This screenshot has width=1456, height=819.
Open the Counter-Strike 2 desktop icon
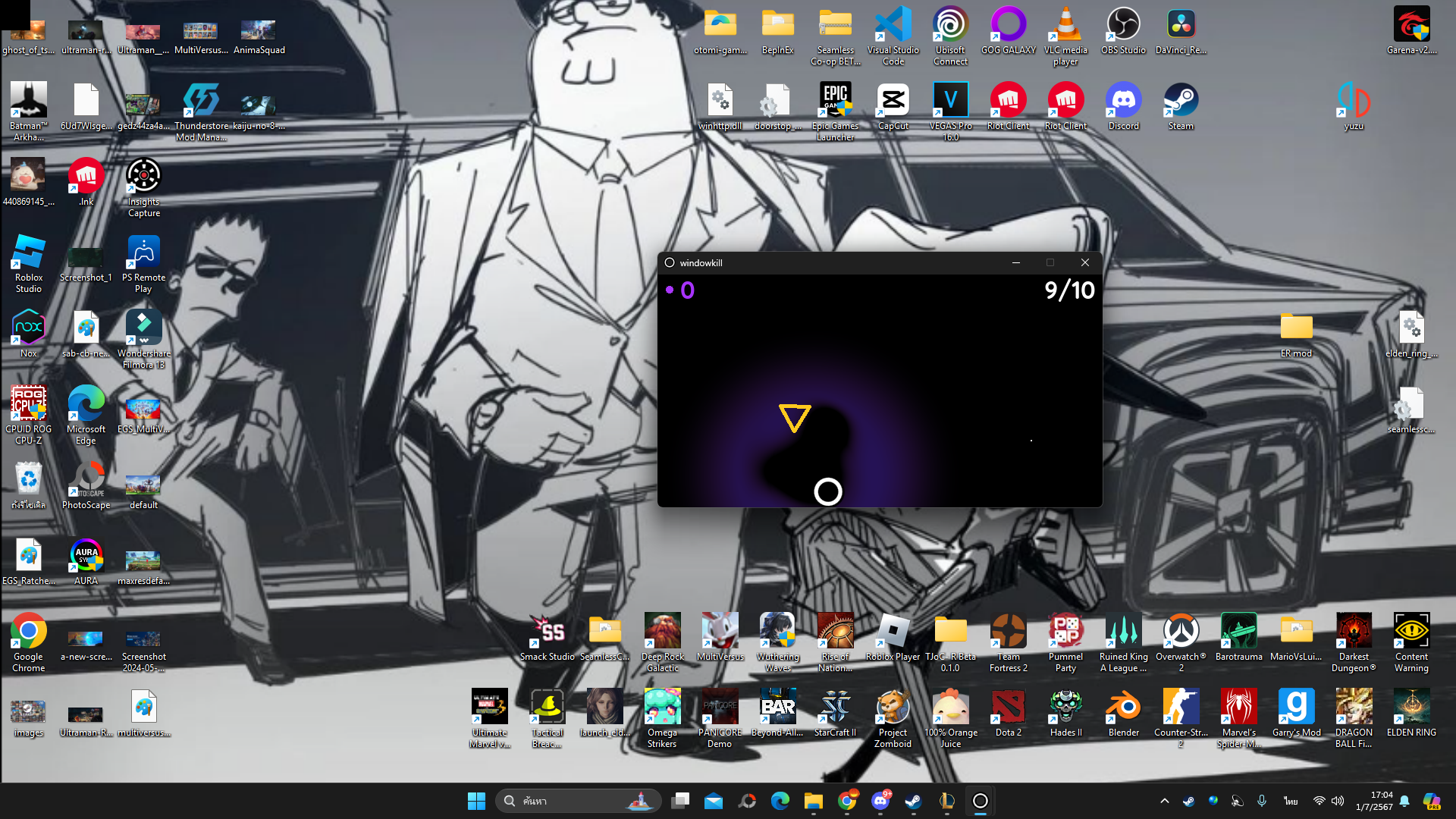pyautogui.click(x=1181, y=718)
